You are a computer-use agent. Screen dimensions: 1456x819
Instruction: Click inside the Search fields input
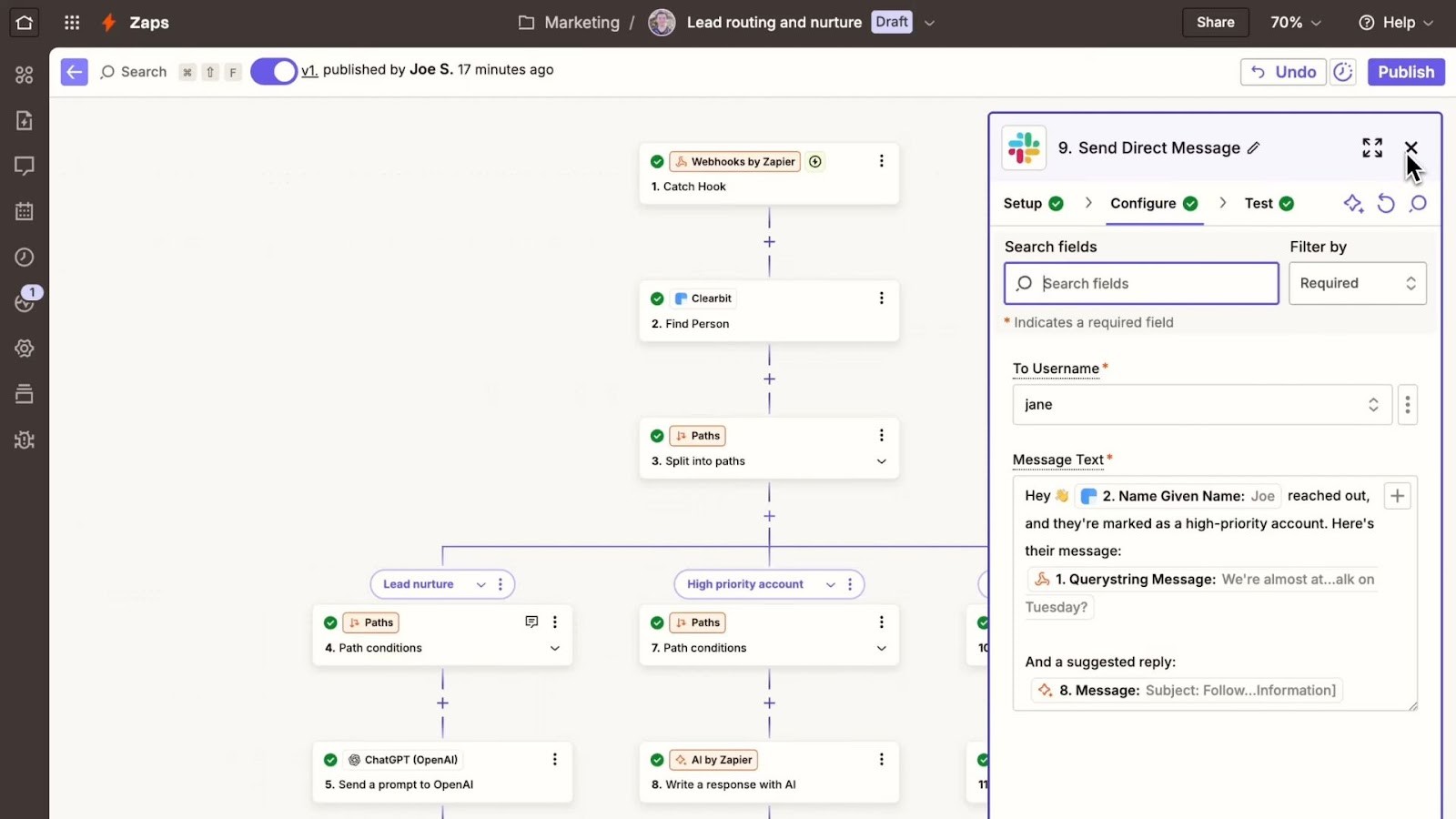pyautogui.click(x=1140, y=283)
